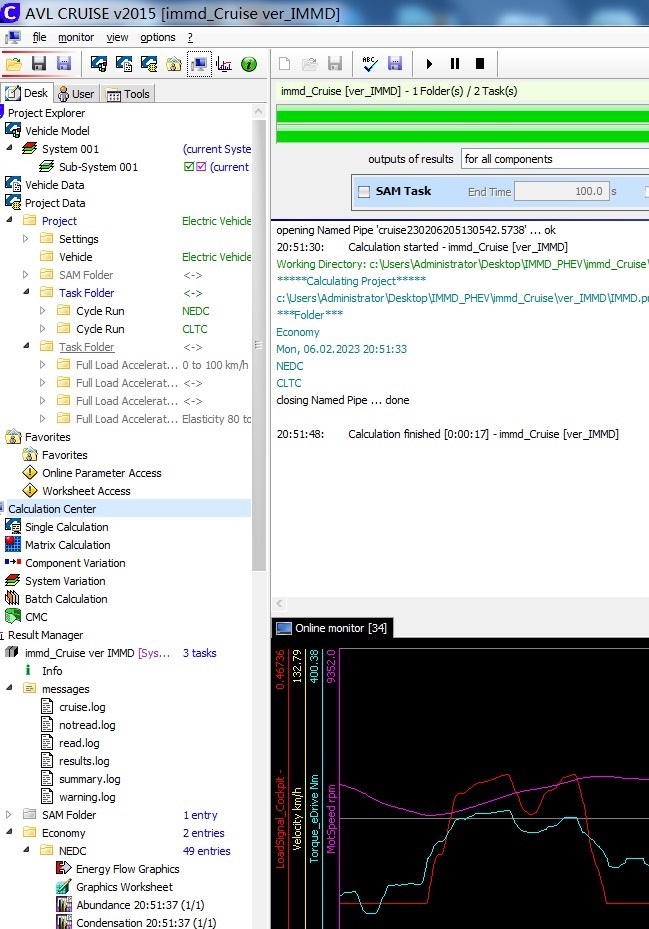This screenshot has width=649, height=929.
Task: Expand the Cycle Run CLTC node
Action: tap(43, 328)
